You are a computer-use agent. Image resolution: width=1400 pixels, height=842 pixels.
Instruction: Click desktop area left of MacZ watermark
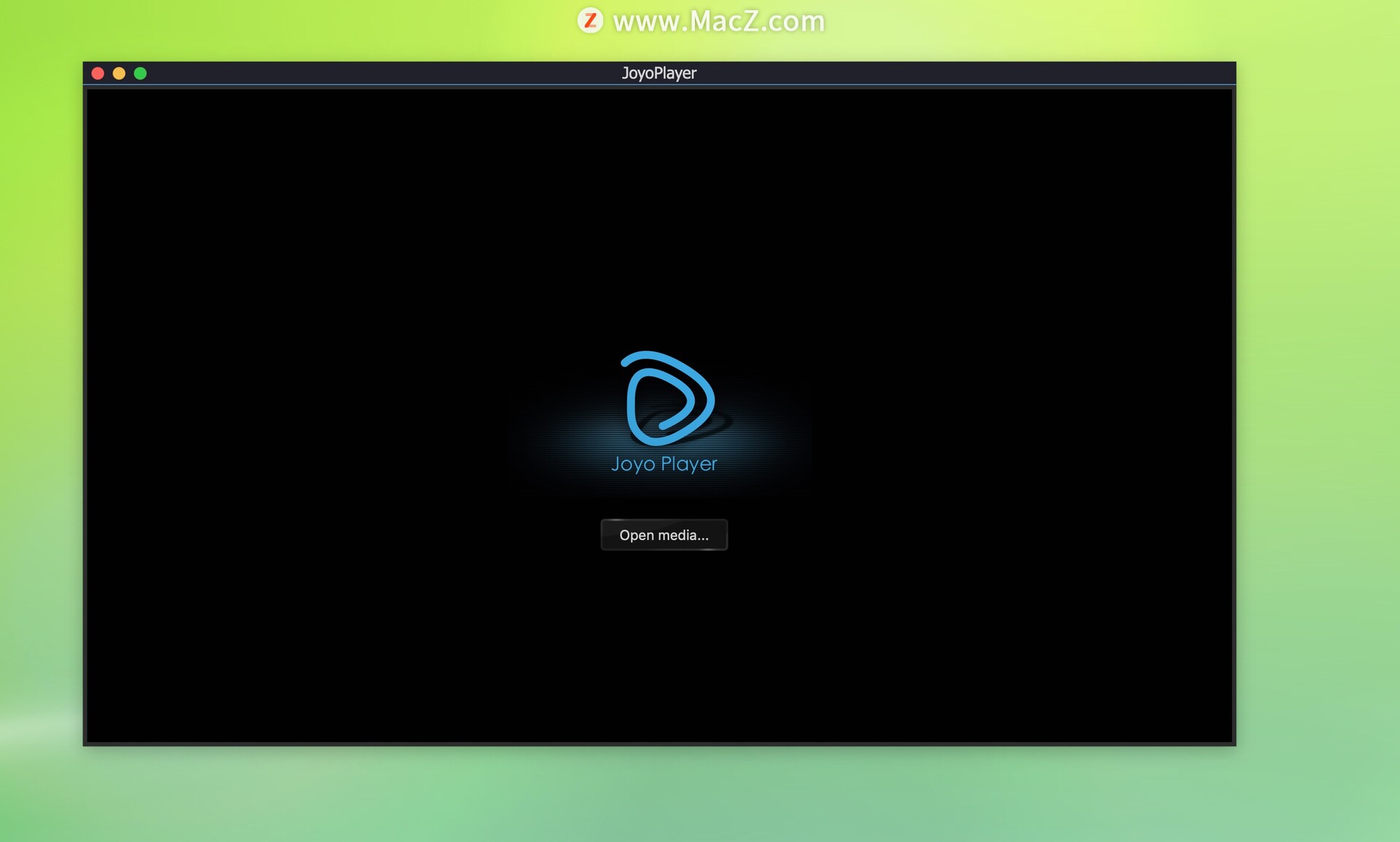pyautogui.click(x=365, y=26)
